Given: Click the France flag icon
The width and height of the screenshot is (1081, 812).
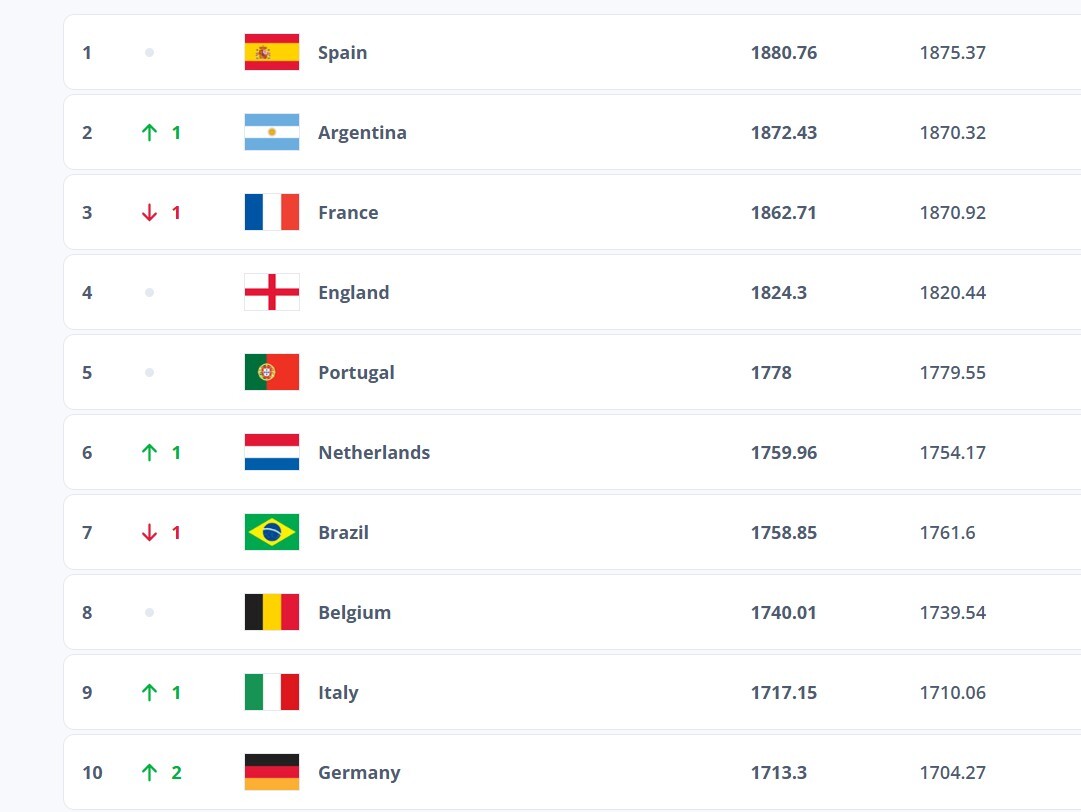Looking at the screenshot, I should [272, 212].
